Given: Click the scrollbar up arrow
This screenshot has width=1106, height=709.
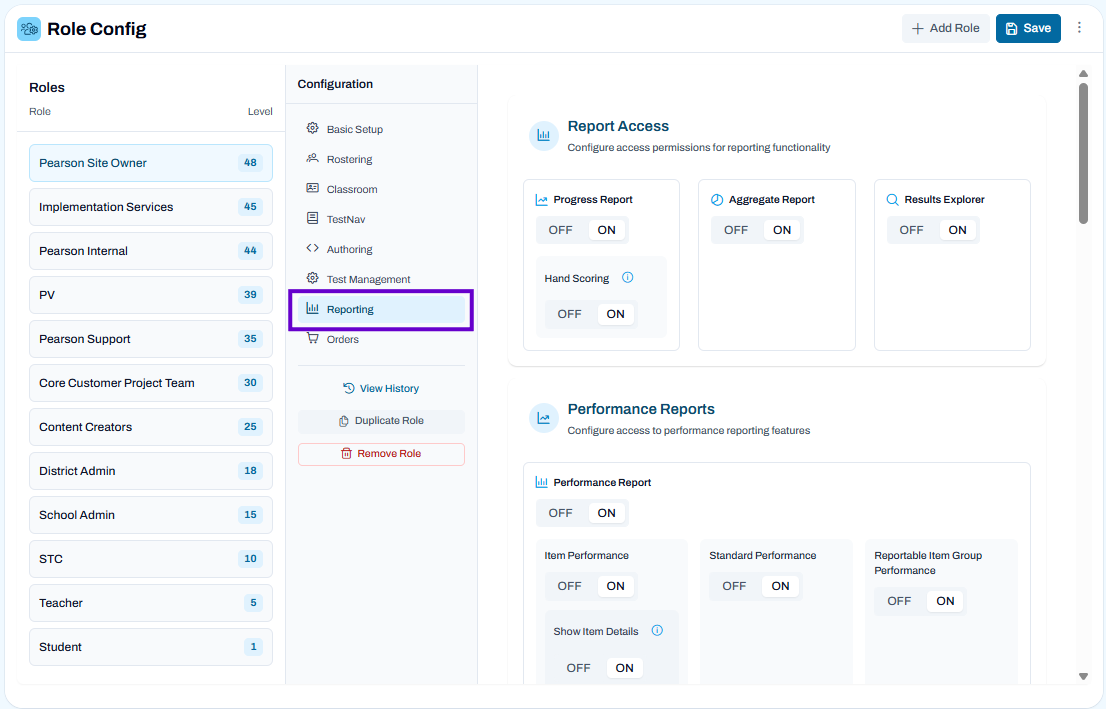Looking at the screenshot, I should coord(1083,73).
